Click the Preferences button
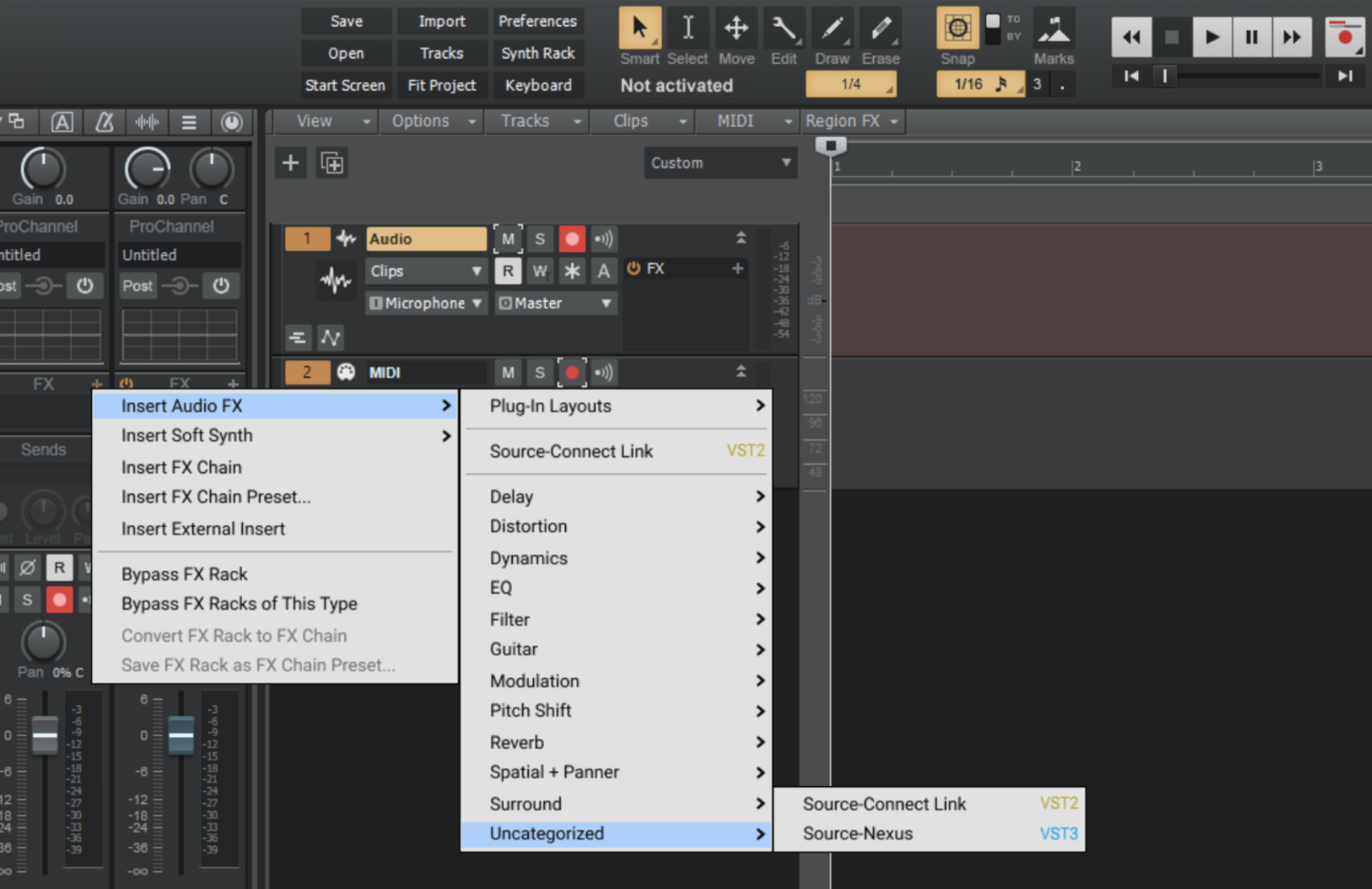 (537, 21)
